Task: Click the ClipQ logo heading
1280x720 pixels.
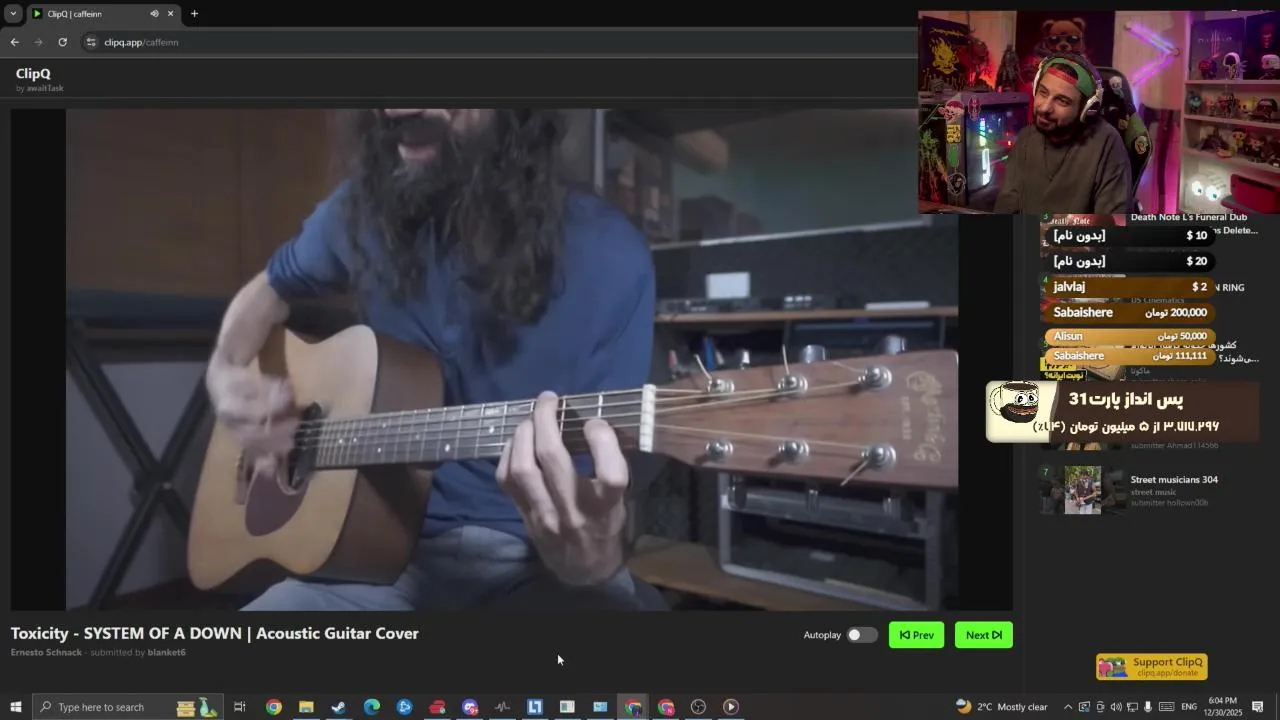Action: [x=33, y=74]
